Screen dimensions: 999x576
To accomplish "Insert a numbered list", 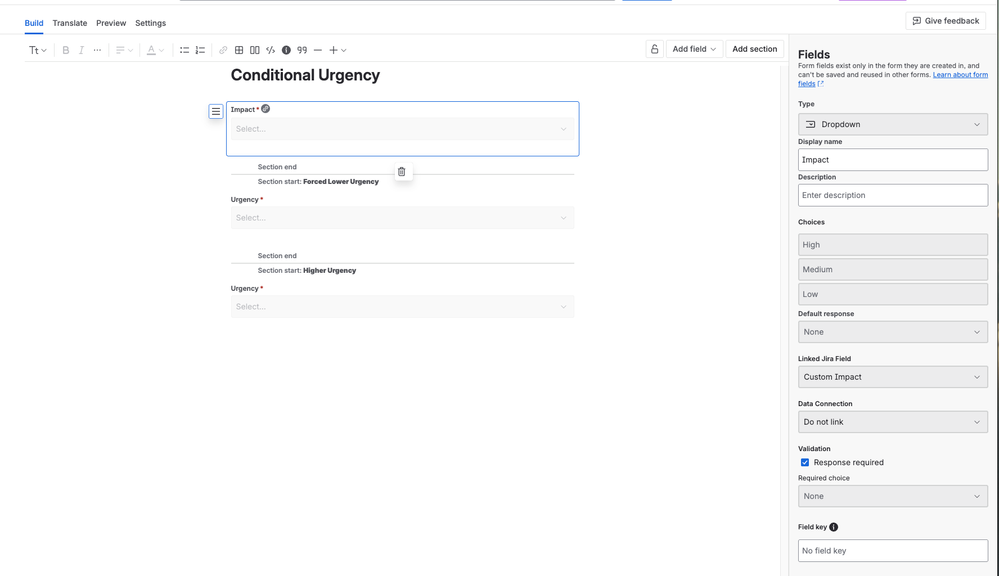I will 200,50.
